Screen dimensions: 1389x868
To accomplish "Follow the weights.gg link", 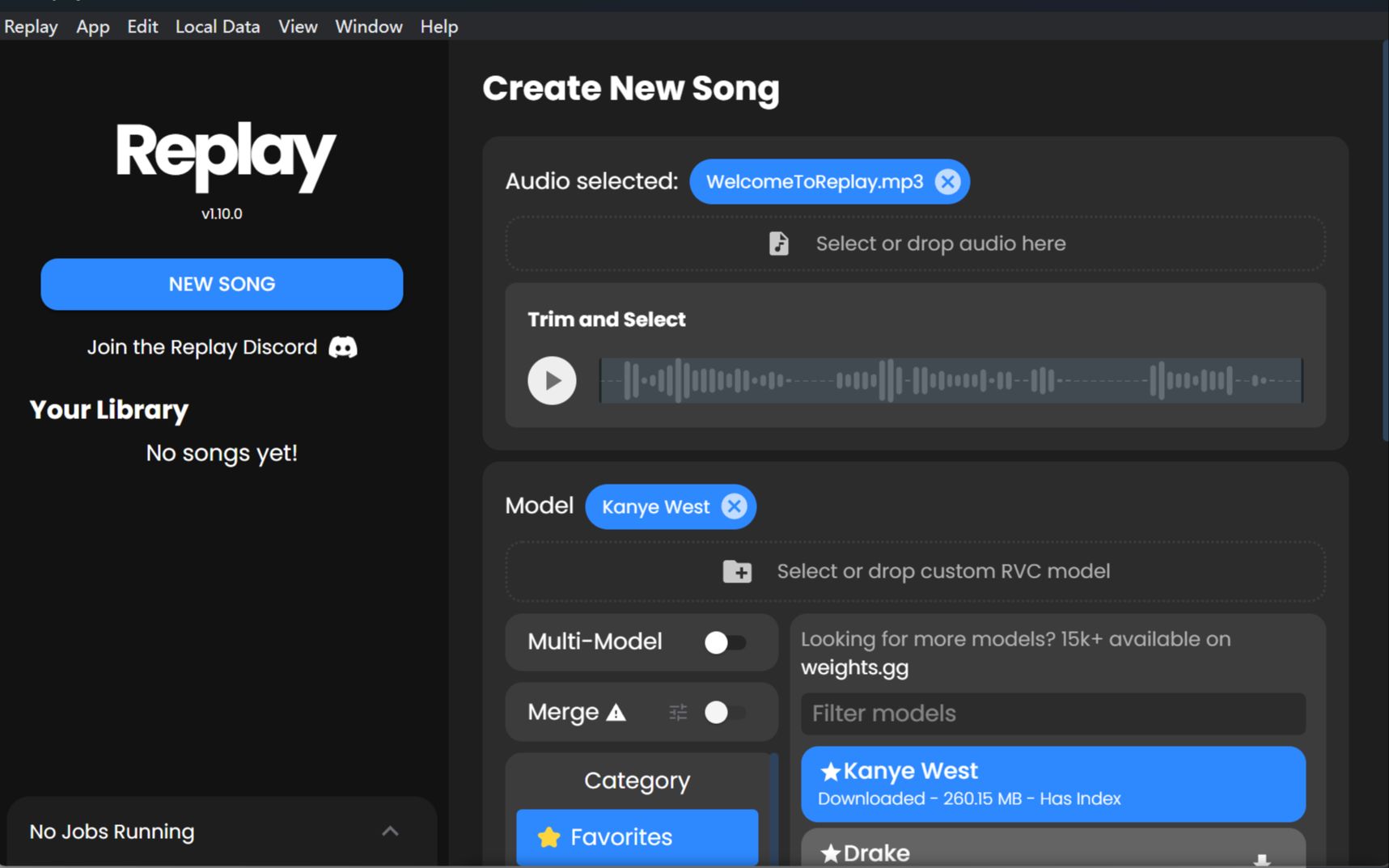I will pos(854,668).
